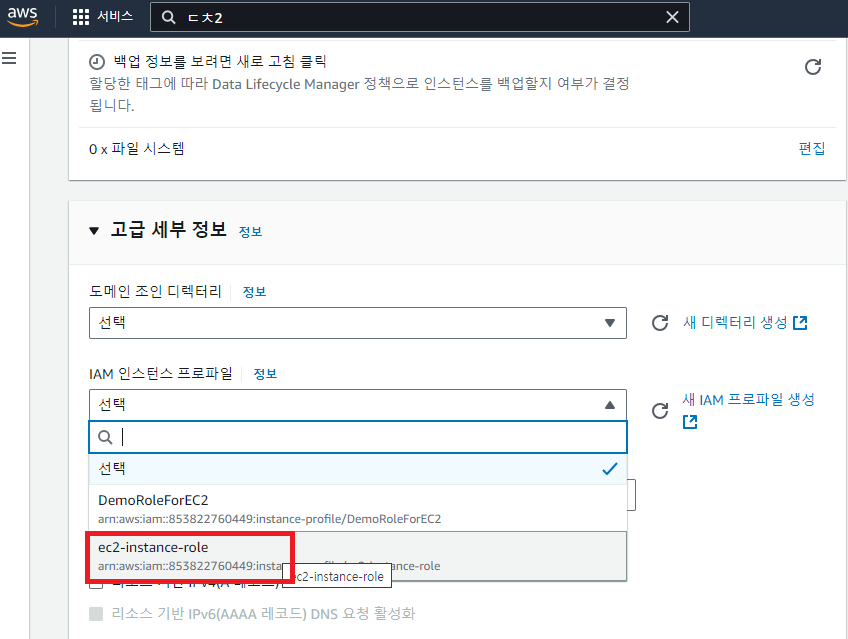
Task: Open 정보 link for IAM 인스턴스 프로파일
Action: [265, 374]
